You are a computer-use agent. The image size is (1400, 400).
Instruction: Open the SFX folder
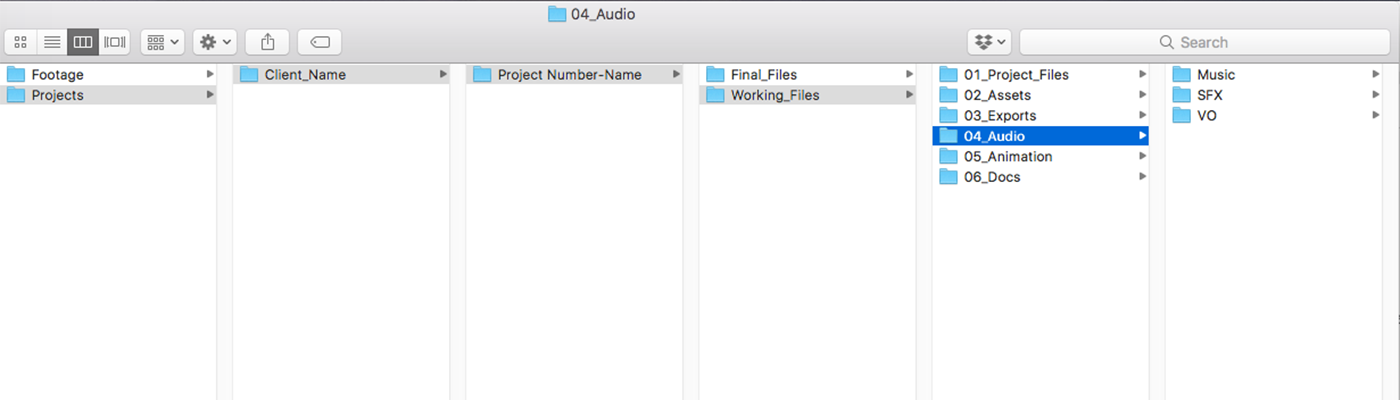point(1273,95)
